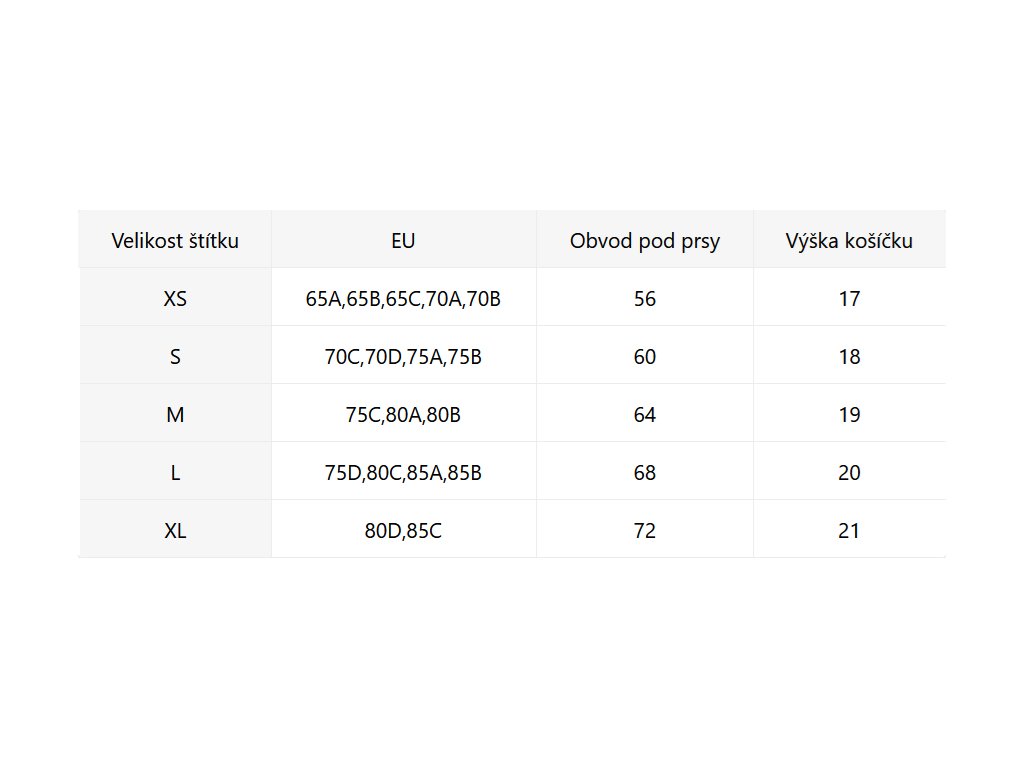Select the cup height value 17
Image resolution: width=1024 pixels, height=768 pixels.
[849, 298]
